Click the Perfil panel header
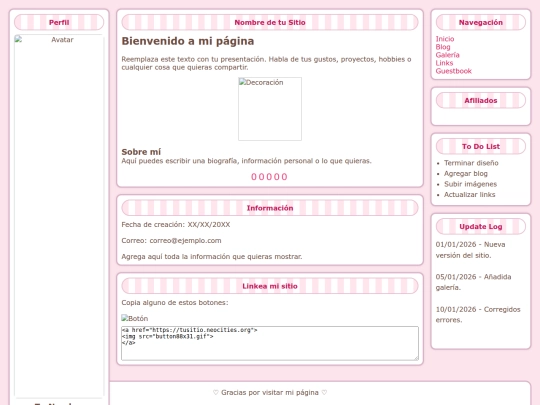The image size is (540, 405). pyautogui.click(x=59, y=22)
